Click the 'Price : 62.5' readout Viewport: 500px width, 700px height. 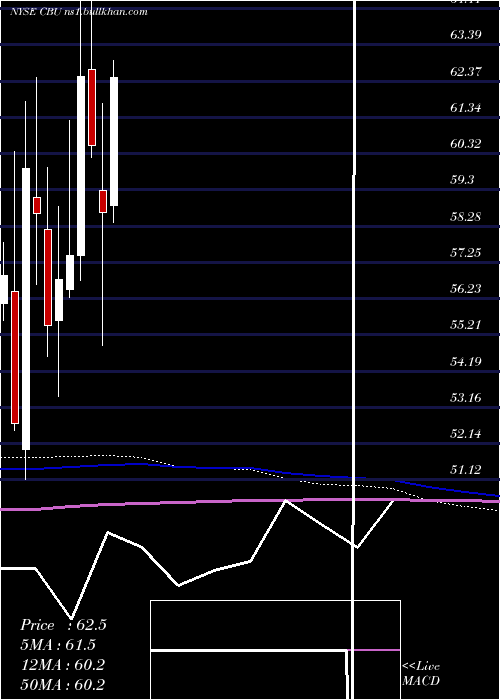(x=63, y=625)
